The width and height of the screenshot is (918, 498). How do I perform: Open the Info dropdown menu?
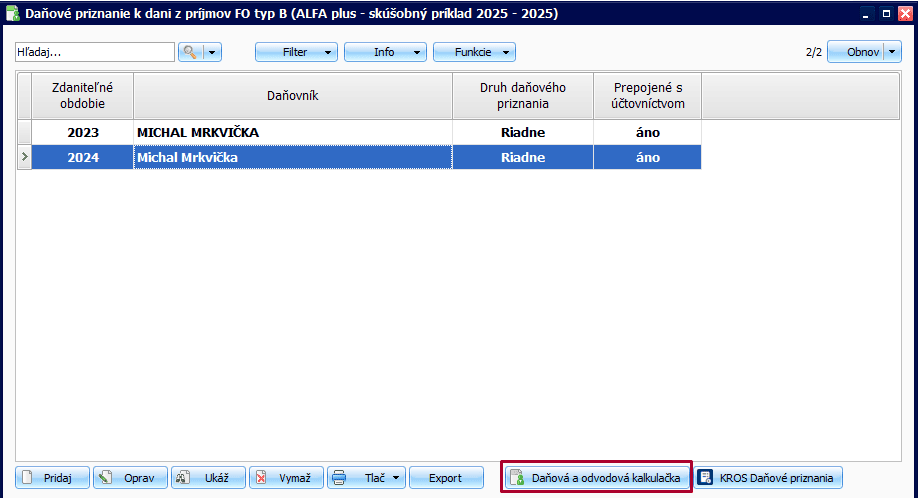pyautogui.click(x=385, y=52)
